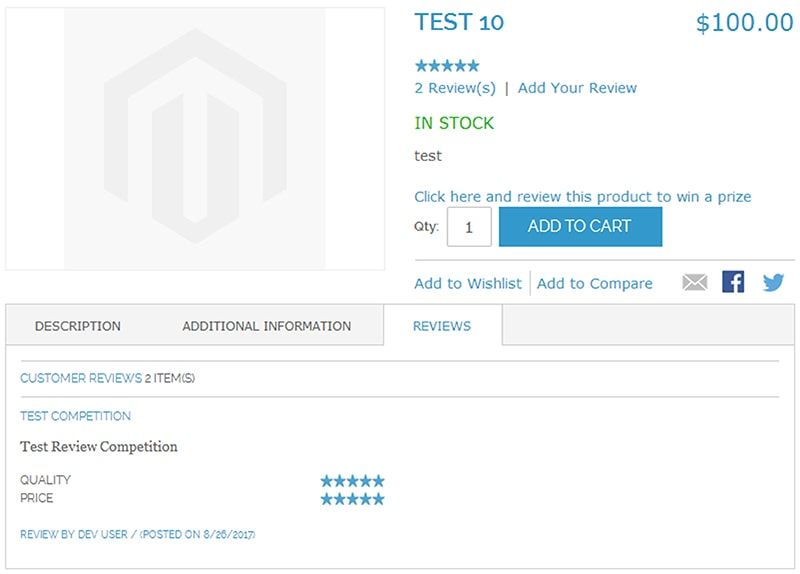This screenshot has height=574, width=800.
Task: Click the product star rating summary
Action: pos(447,66)
